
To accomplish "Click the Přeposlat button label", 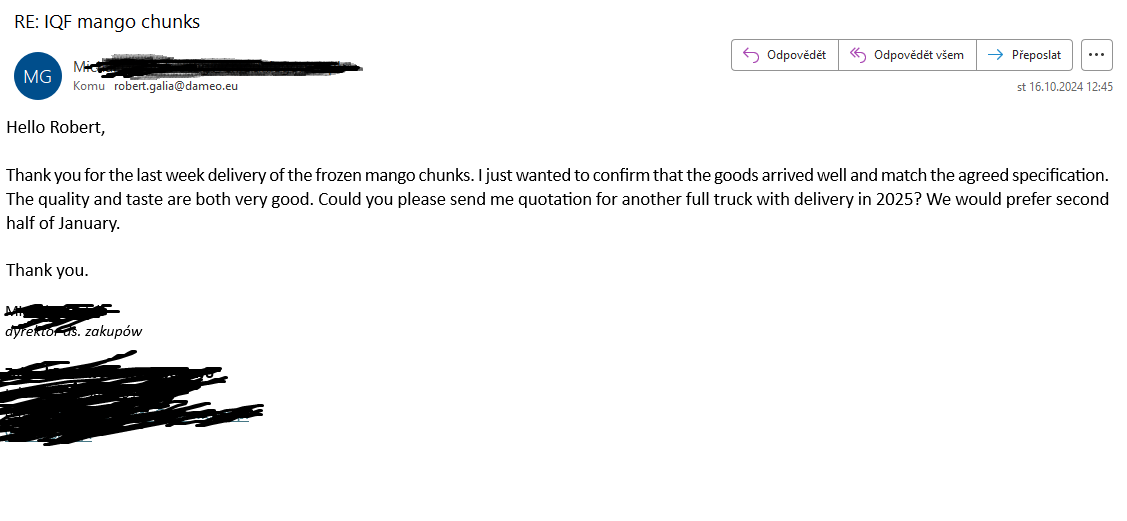I will coord(1036,55).
